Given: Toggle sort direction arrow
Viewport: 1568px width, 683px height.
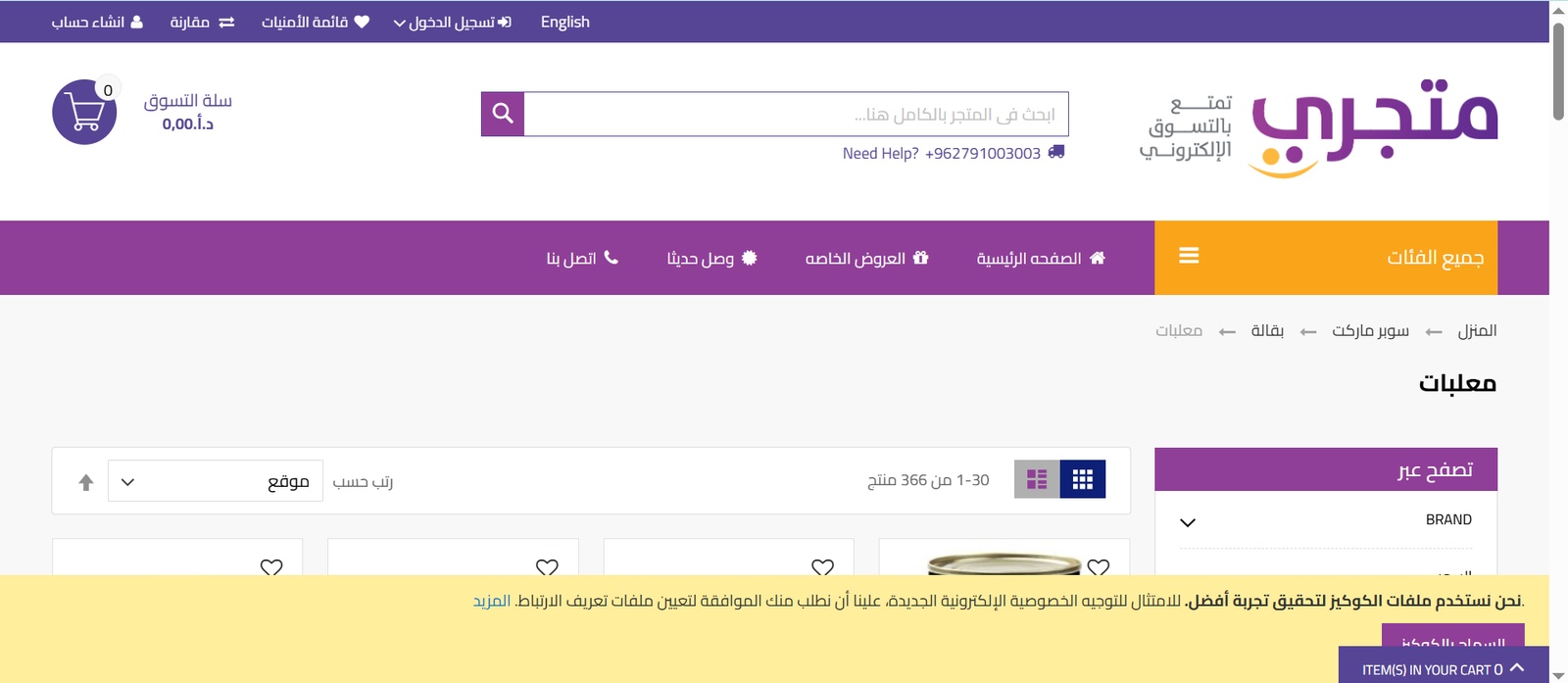Looking at the screenshot, I should pos(86,482).
